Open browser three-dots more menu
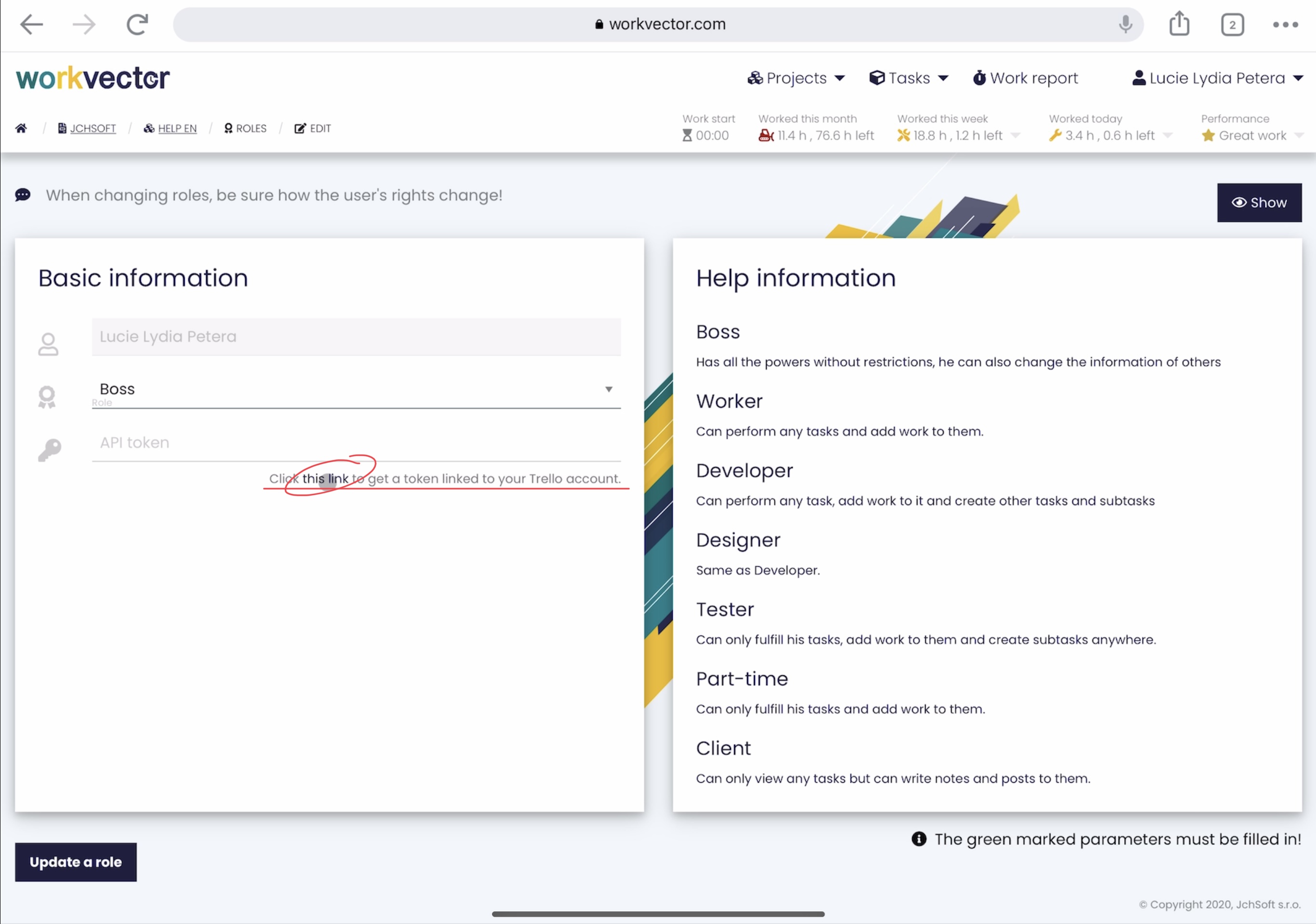 pyautogui.click(x=1285, y=25)
